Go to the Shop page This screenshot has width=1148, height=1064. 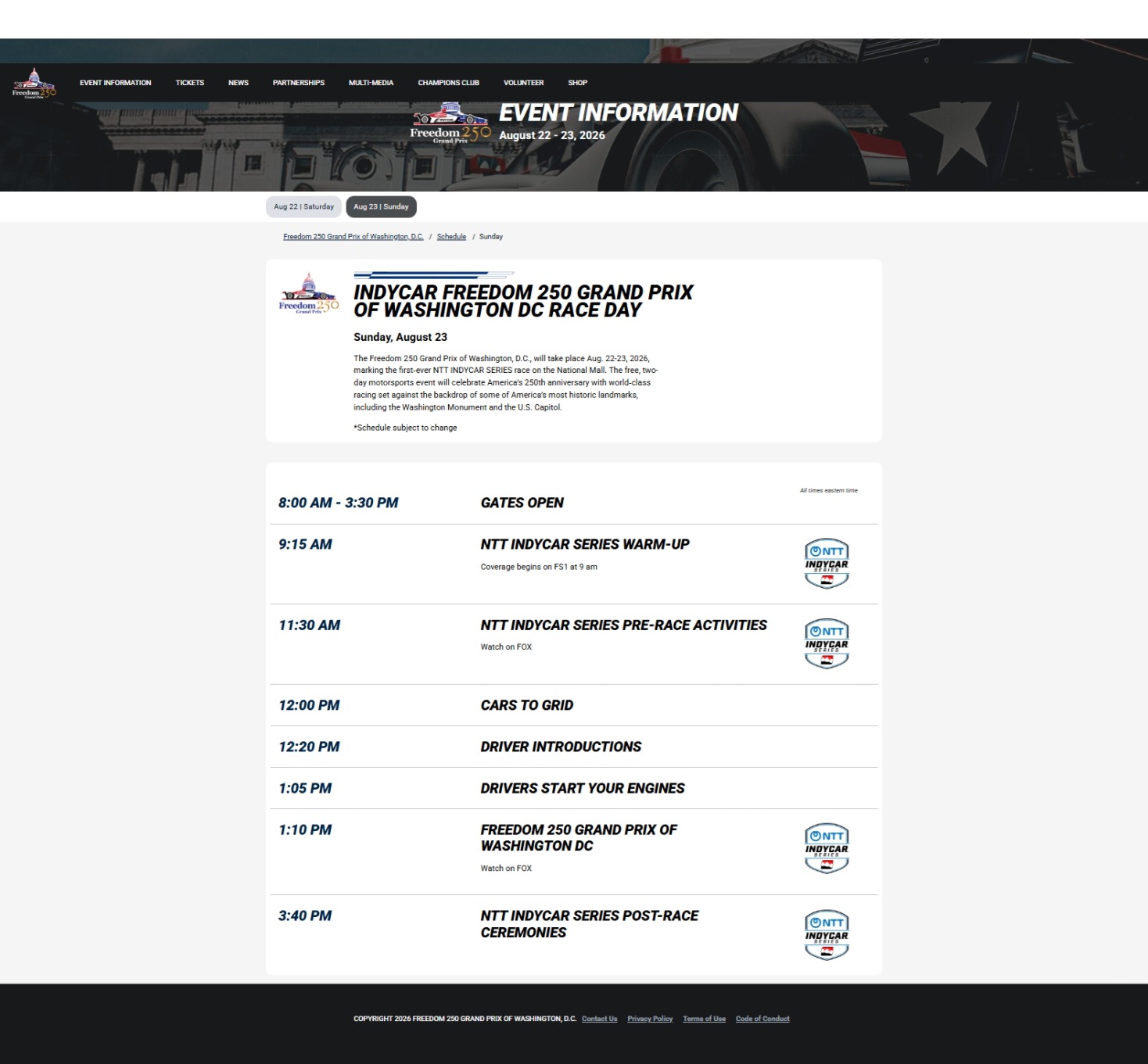tap(578, 83)
